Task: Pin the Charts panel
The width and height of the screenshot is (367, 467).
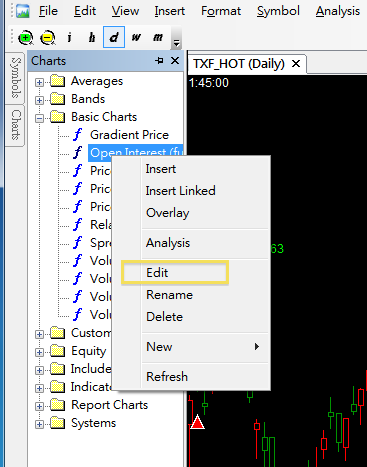Action: pyautogui.click(x=159, y=61)
